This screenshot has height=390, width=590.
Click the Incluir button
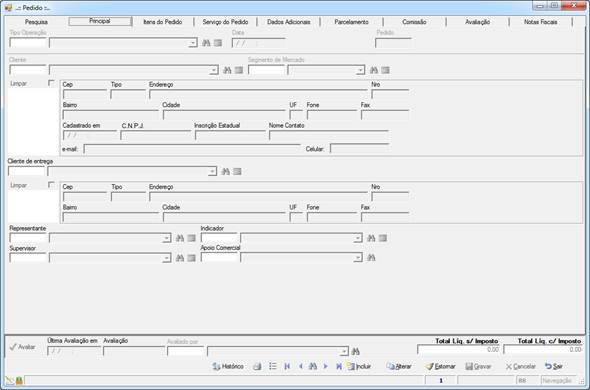(359, 366)
